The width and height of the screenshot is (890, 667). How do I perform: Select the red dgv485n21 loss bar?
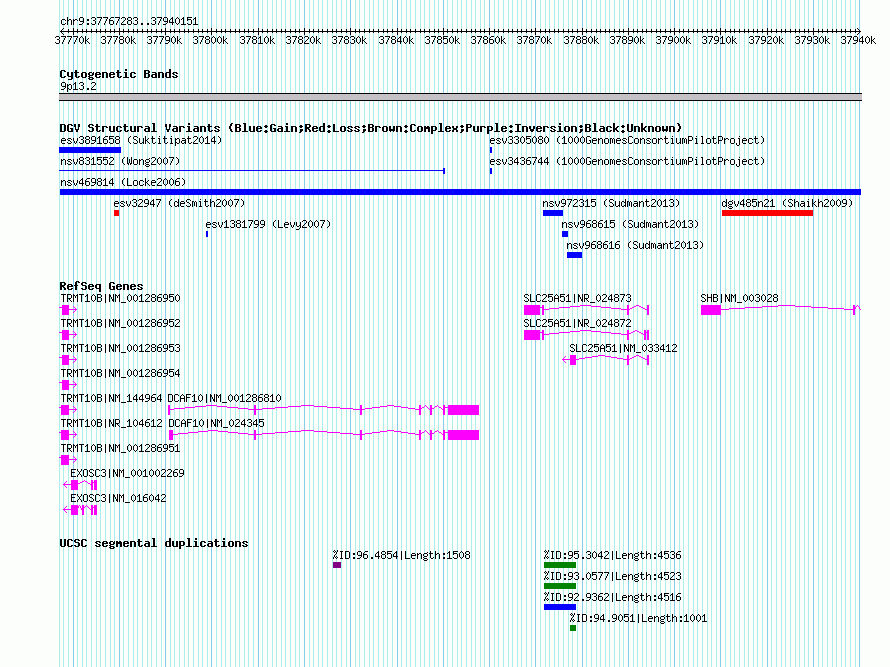pyautogui.click(x=767, y=213)
